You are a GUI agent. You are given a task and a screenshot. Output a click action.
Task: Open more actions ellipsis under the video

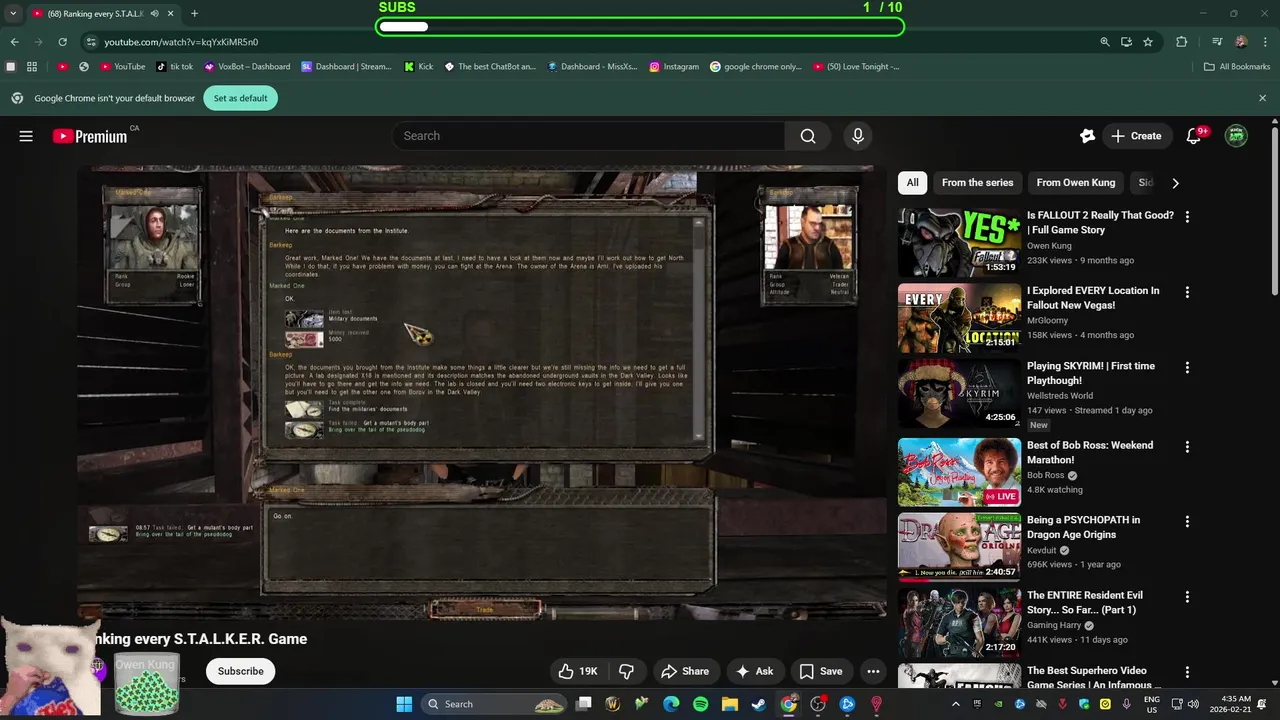click(x=873, y=671)
